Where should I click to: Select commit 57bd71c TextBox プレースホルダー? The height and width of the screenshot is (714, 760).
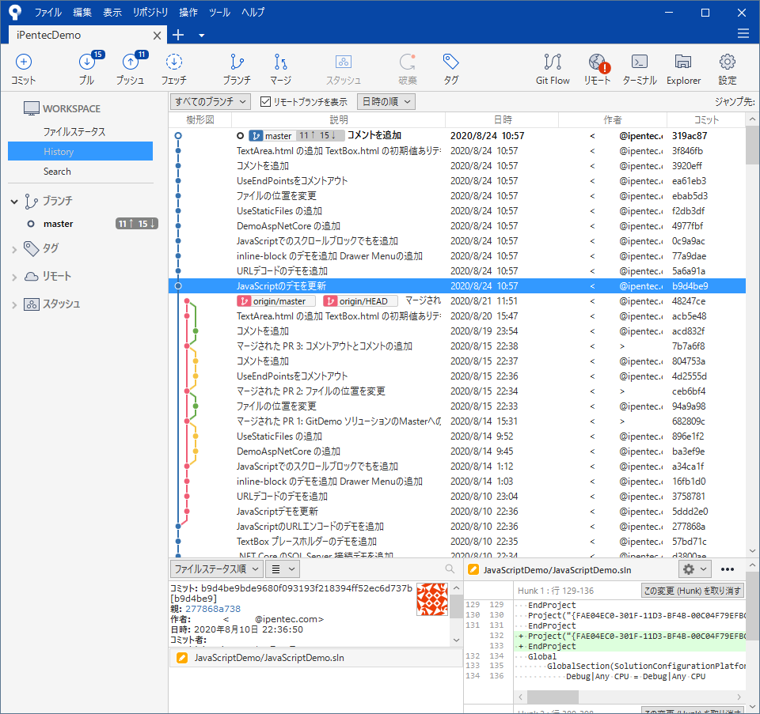click(457, 541)
